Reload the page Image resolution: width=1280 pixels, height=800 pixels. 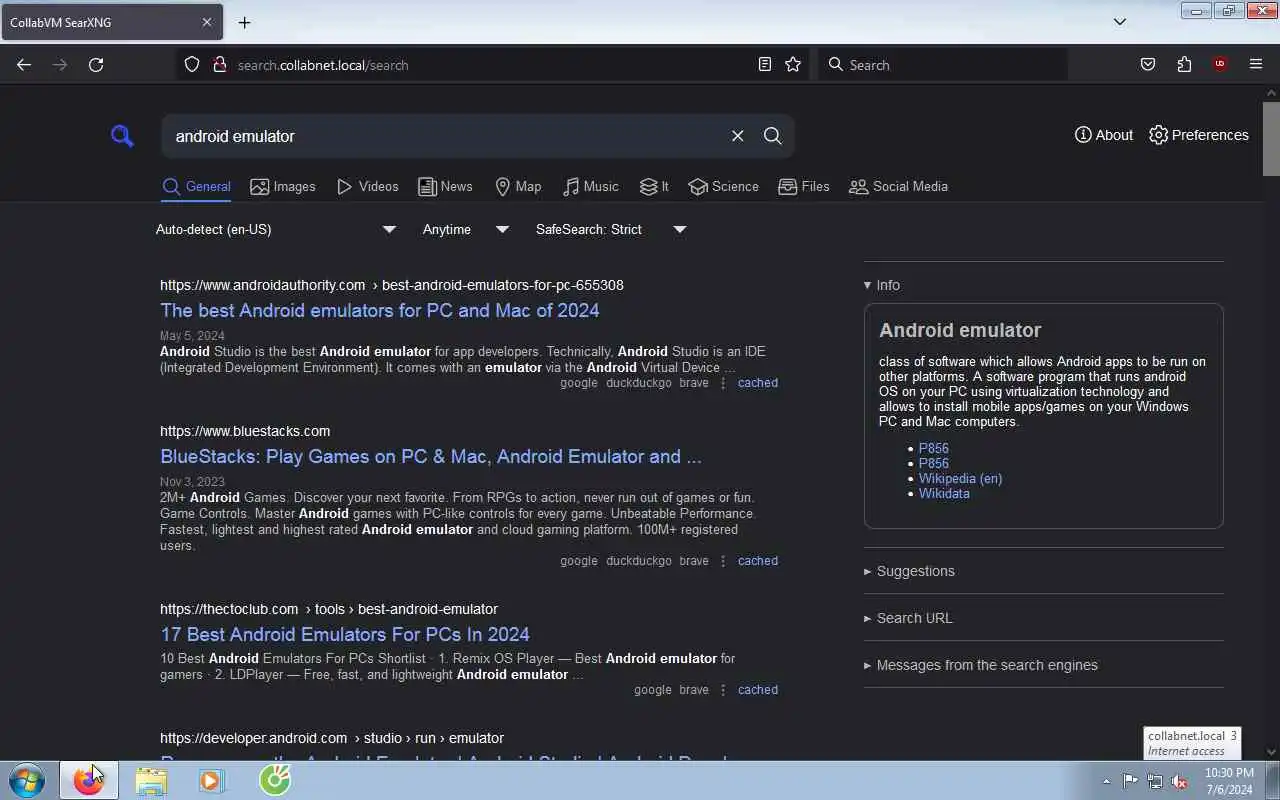[96, 65]
